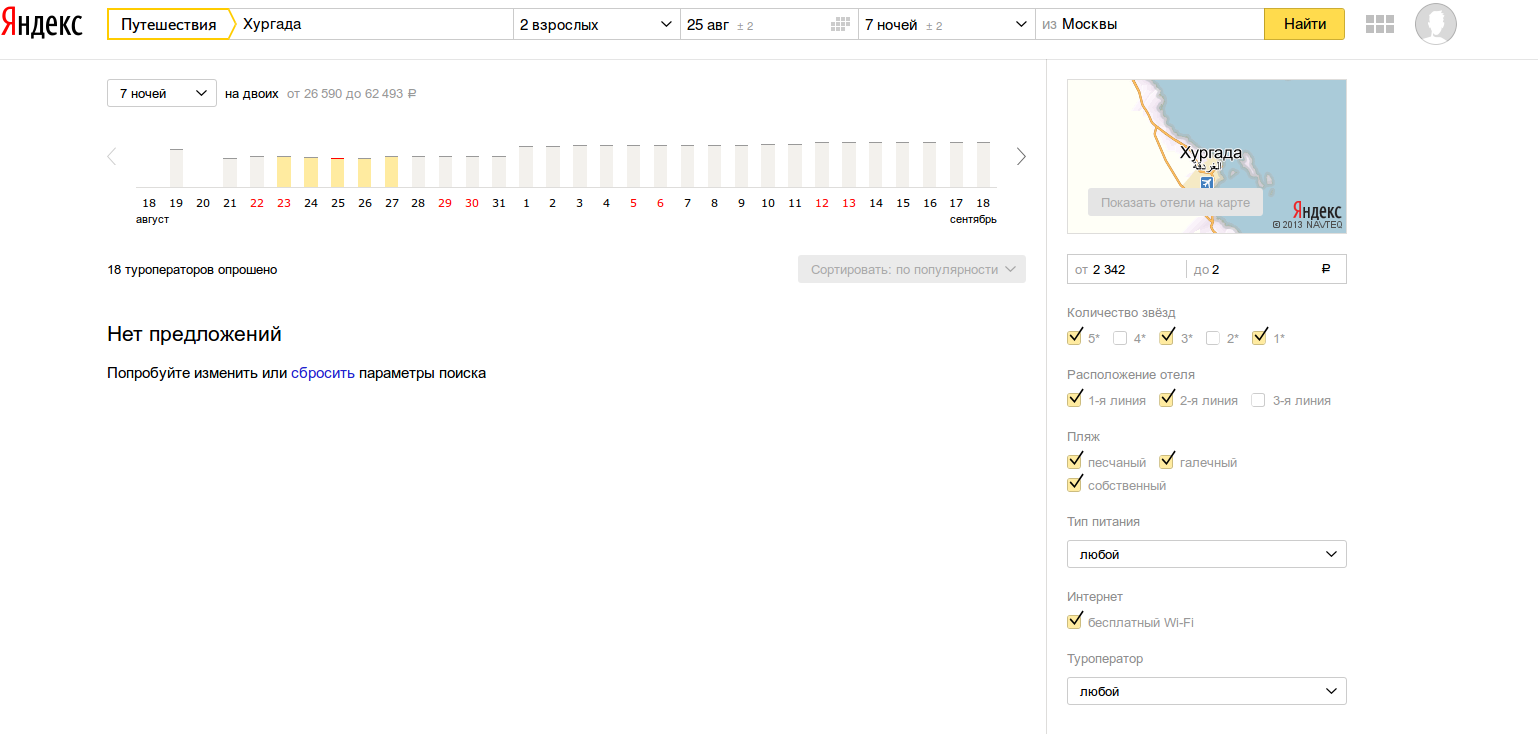Open the Тип питания dropdown
1538x734 pixels.
[1206, 554]
